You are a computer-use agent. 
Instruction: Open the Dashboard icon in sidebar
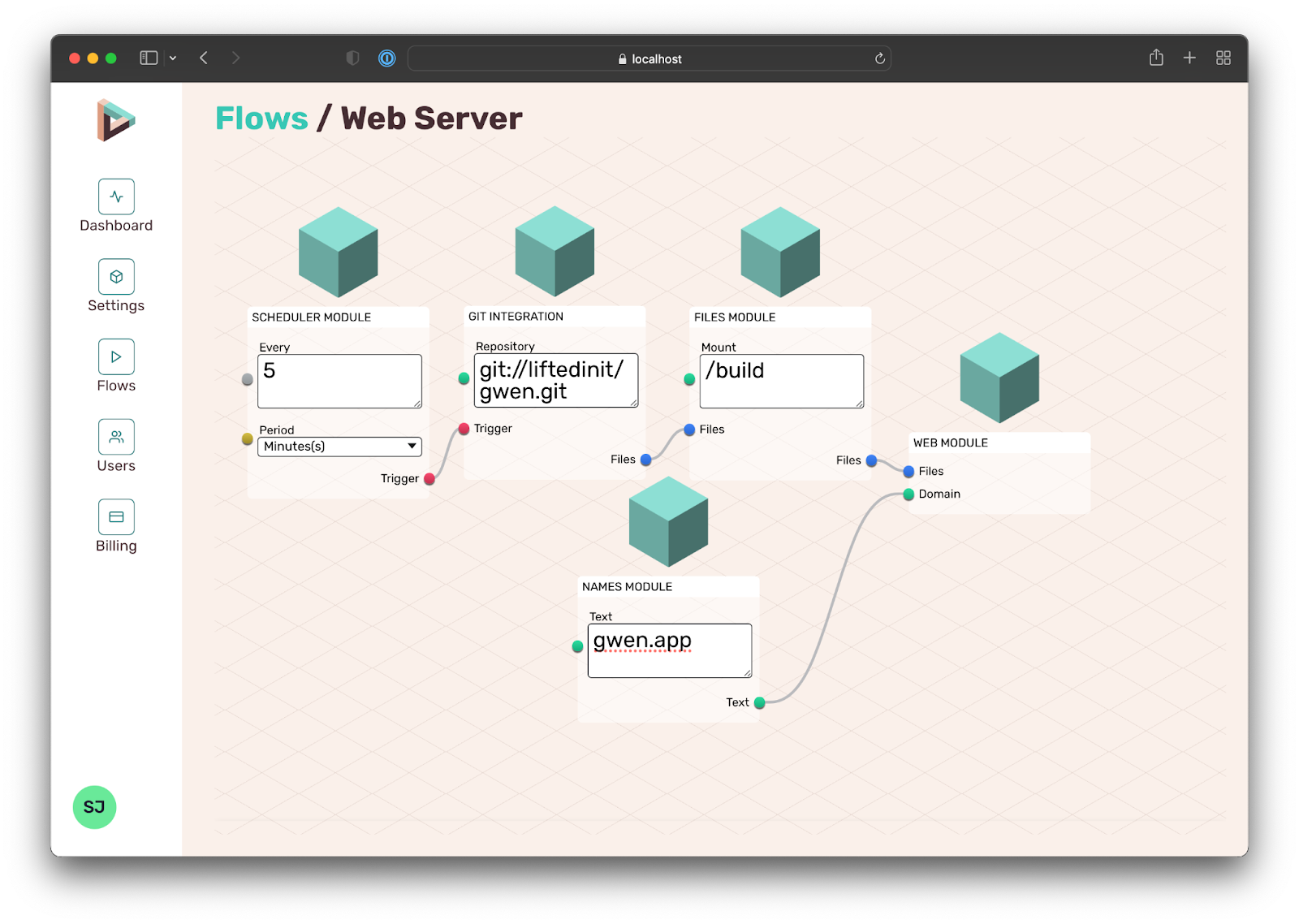(x=116, y=196)
